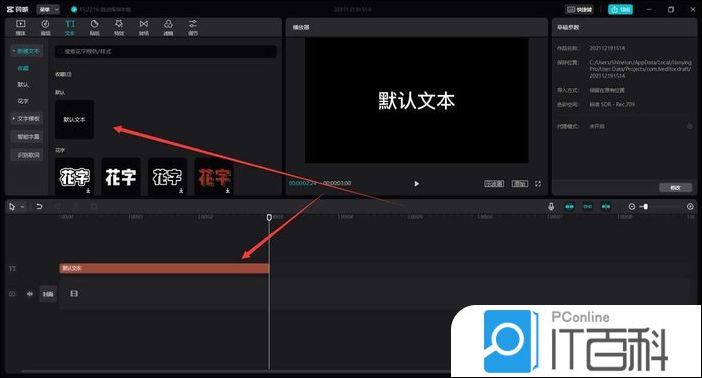
Task: Open the Audio (音频) tab
Action: 45,27
